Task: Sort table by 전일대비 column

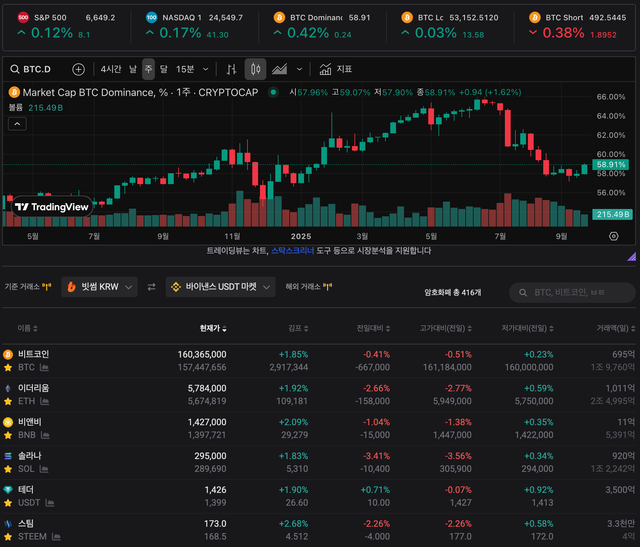Action: pyautogui.click(x=373, y=329)
